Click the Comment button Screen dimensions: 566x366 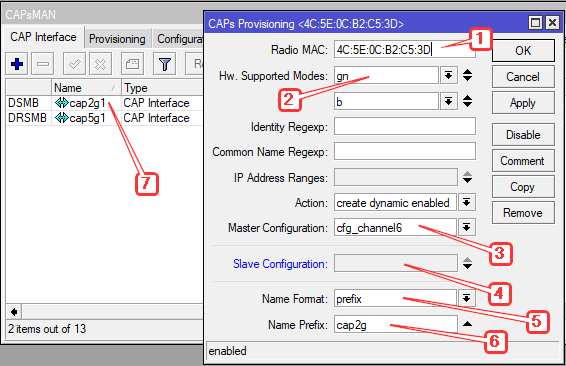523,161
